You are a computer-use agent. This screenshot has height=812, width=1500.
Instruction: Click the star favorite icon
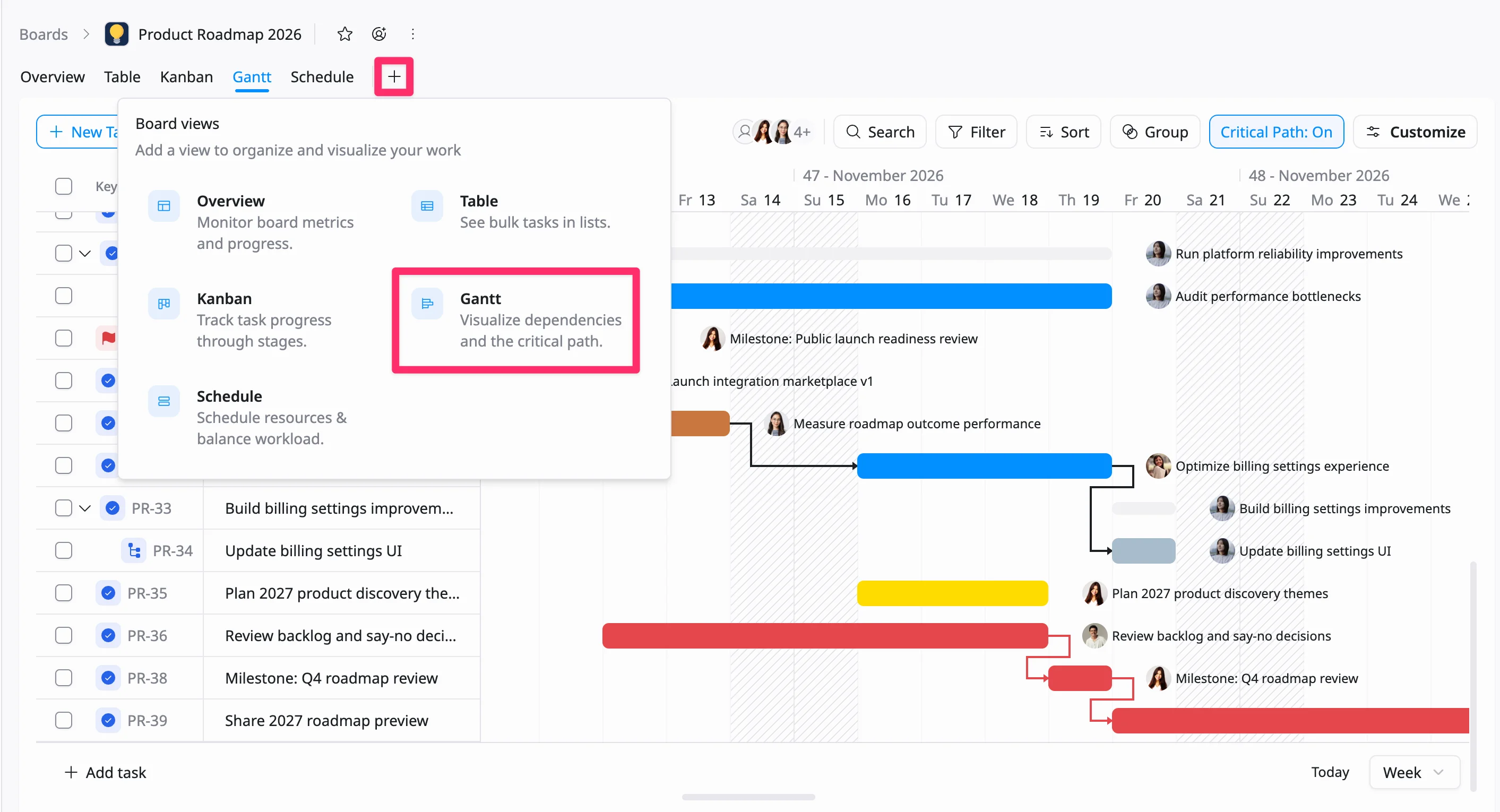pos(344,34)
